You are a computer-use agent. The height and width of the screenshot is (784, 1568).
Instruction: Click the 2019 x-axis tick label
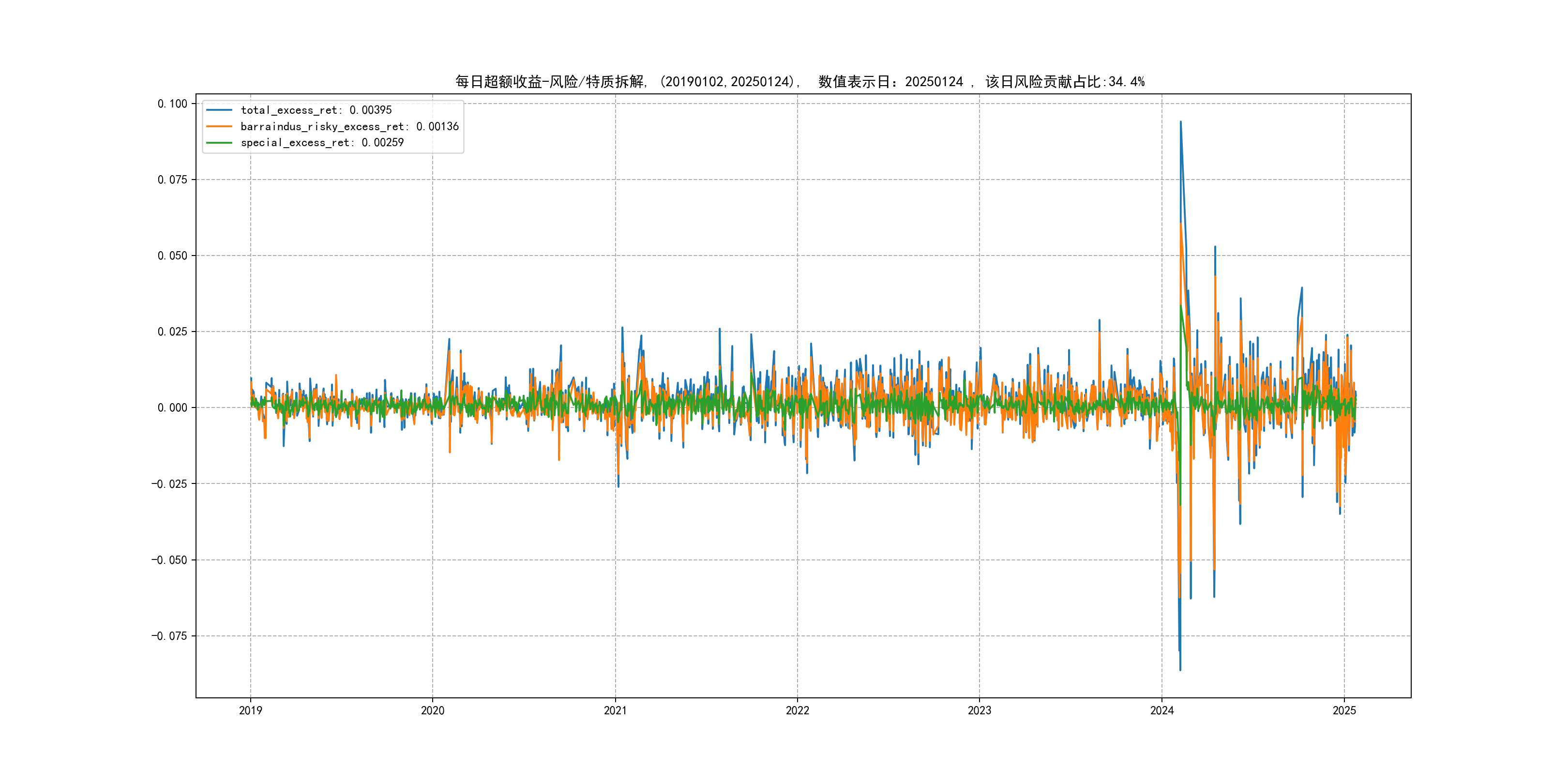(250, 710)
